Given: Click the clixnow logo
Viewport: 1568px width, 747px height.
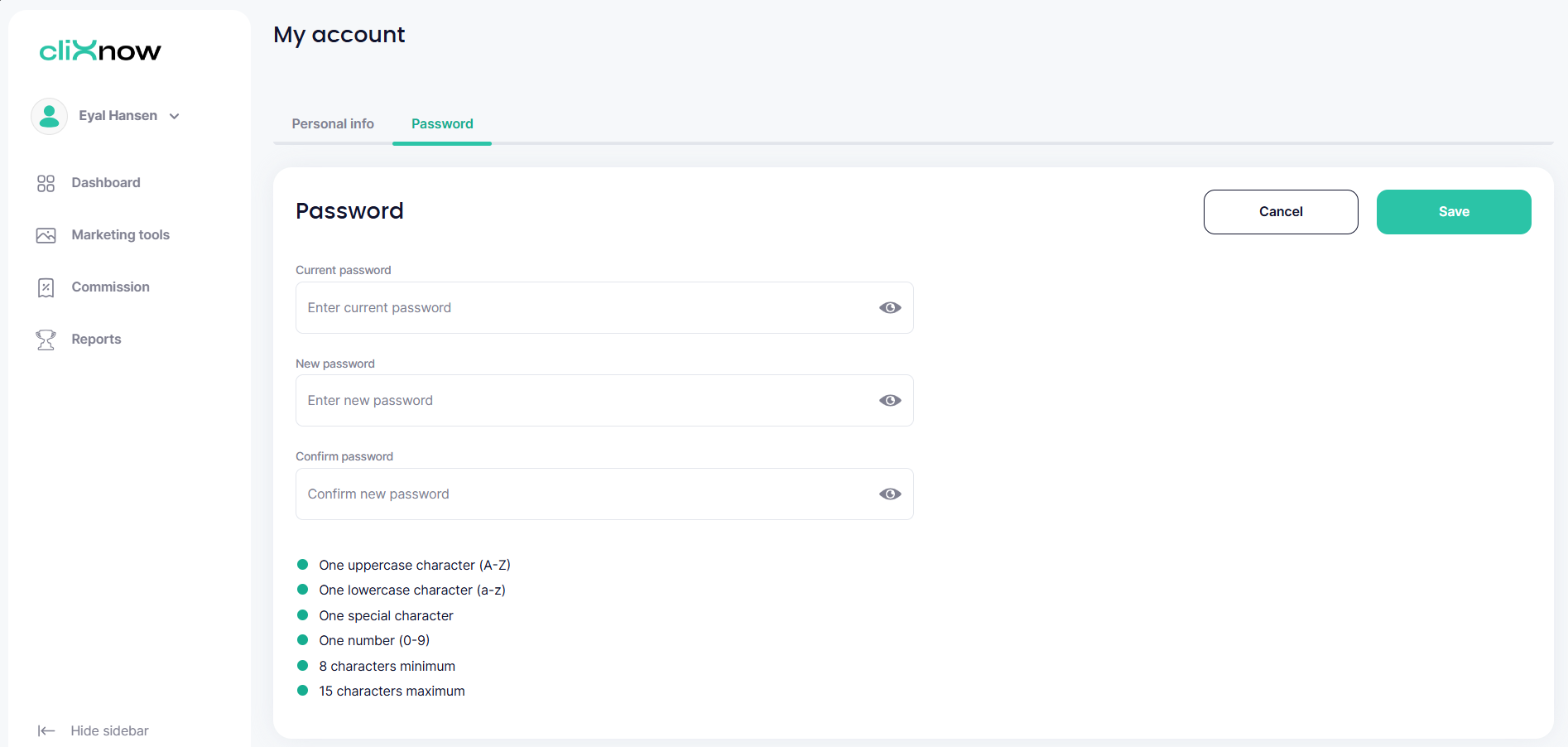Looking at the screenshot, I should pos(100,51).
